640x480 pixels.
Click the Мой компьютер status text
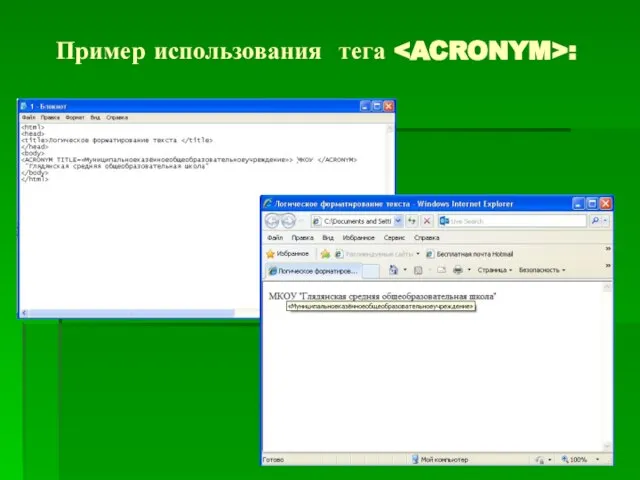coord(444,460)
